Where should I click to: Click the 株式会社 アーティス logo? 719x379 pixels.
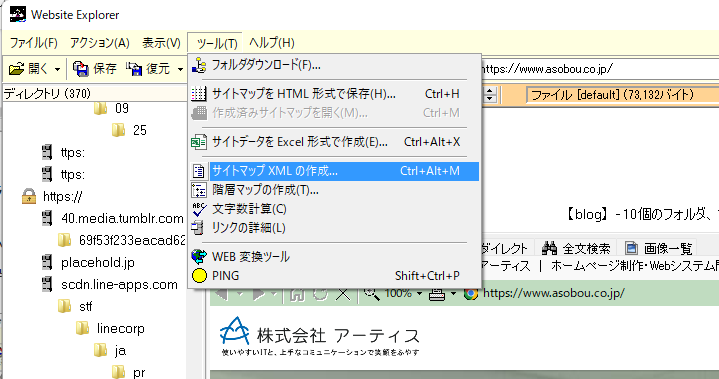320,337
